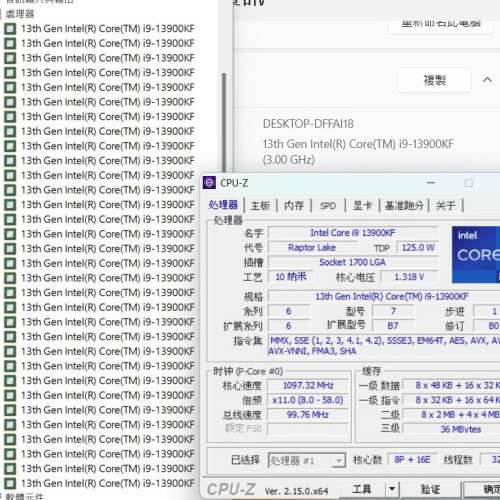Click the 验证 button in CPU-Z
The image size is (500, 500).
430,489
